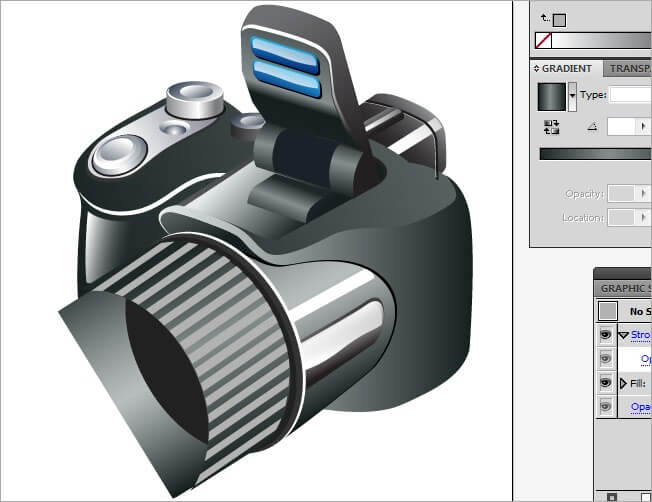The image size is (652, 502).
Task: Collapse the Stroke attribute triangle
Action: click(x=623, y=336)
